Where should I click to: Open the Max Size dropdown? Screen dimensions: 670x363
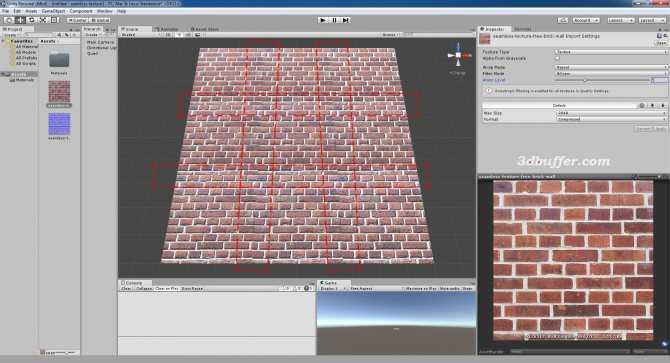611,113
